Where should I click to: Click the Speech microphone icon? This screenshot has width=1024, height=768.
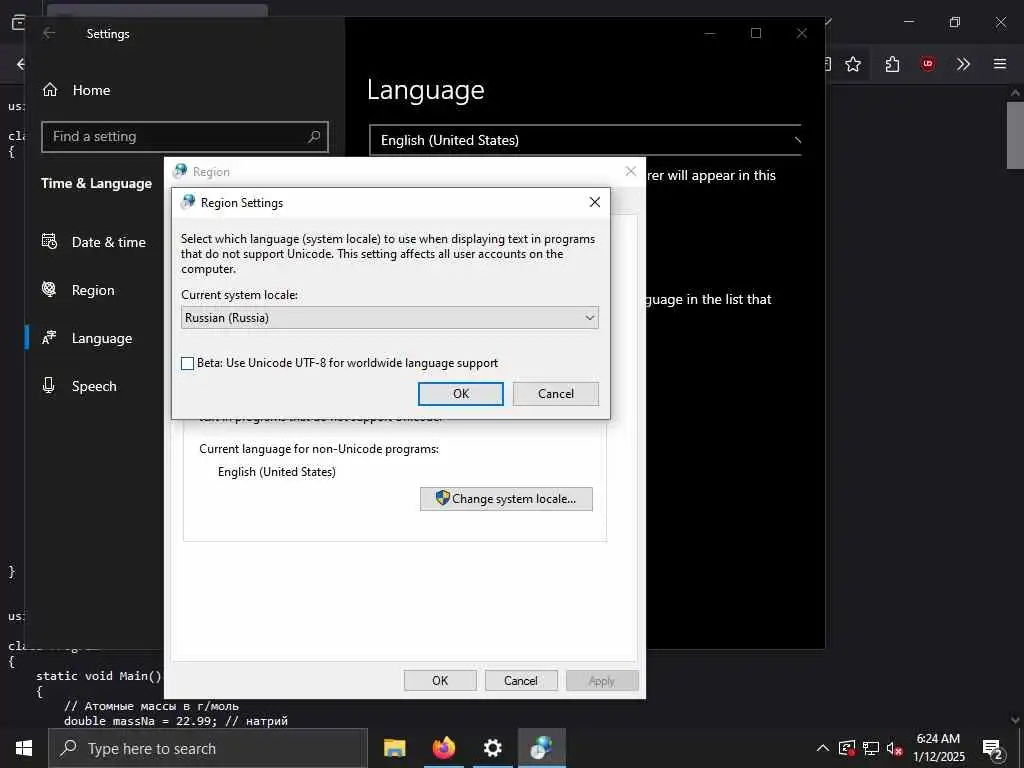pos(49,385)
